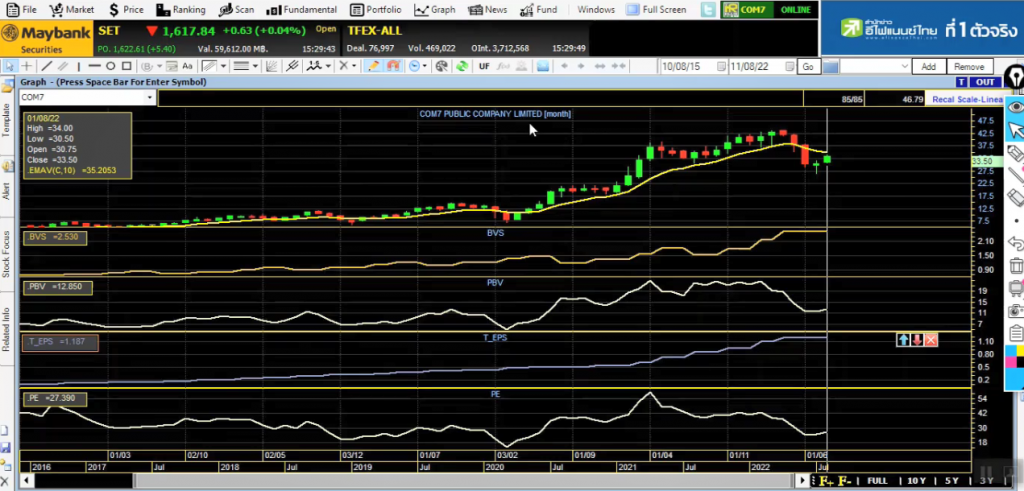Pick the magenta color swatch in right sidebar
Viewport: 1024px width, 491px height.
tap(1012, 362)
